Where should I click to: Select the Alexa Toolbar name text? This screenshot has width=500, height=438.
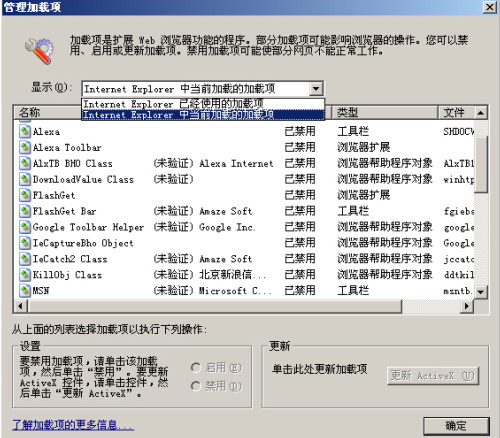67,147
